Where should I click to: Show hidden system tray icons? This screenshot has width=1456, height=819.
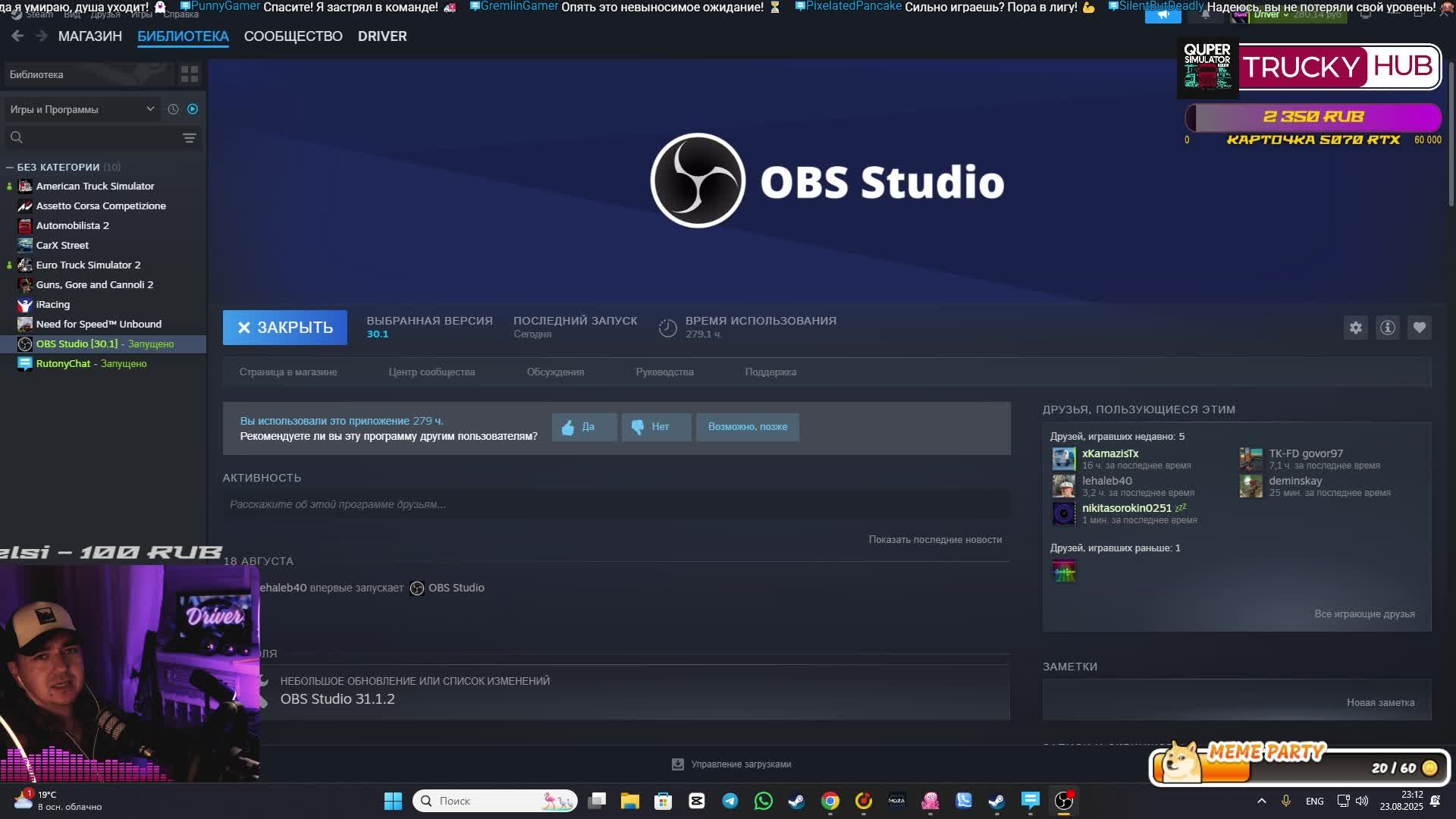pyautogui.click(x=1262, y=801)
